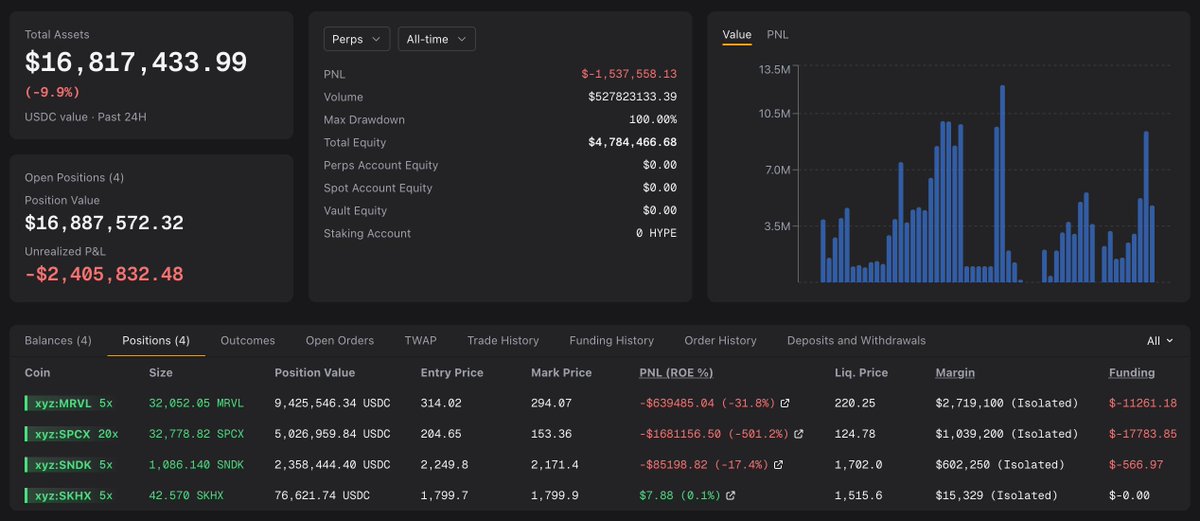Open SPCX PNL share icon
The width and height of the screenshot is (1200, 521).
pyautogui.click(x=798, y=434)
